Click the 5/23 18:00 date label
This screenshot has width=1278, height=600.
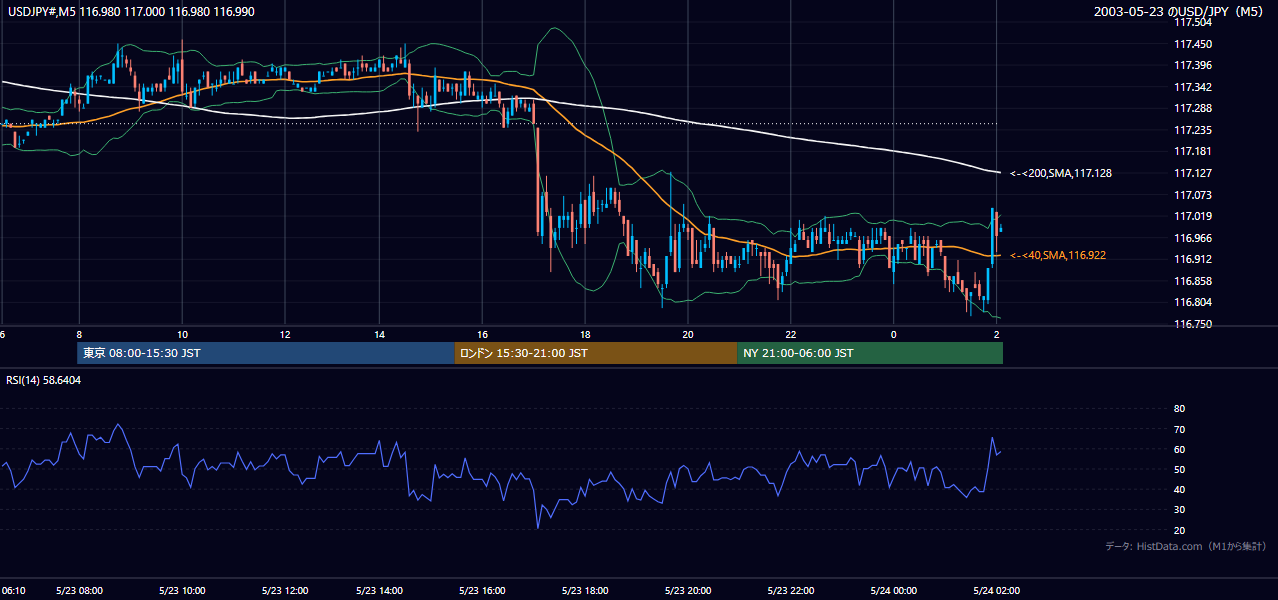(584, 590)
